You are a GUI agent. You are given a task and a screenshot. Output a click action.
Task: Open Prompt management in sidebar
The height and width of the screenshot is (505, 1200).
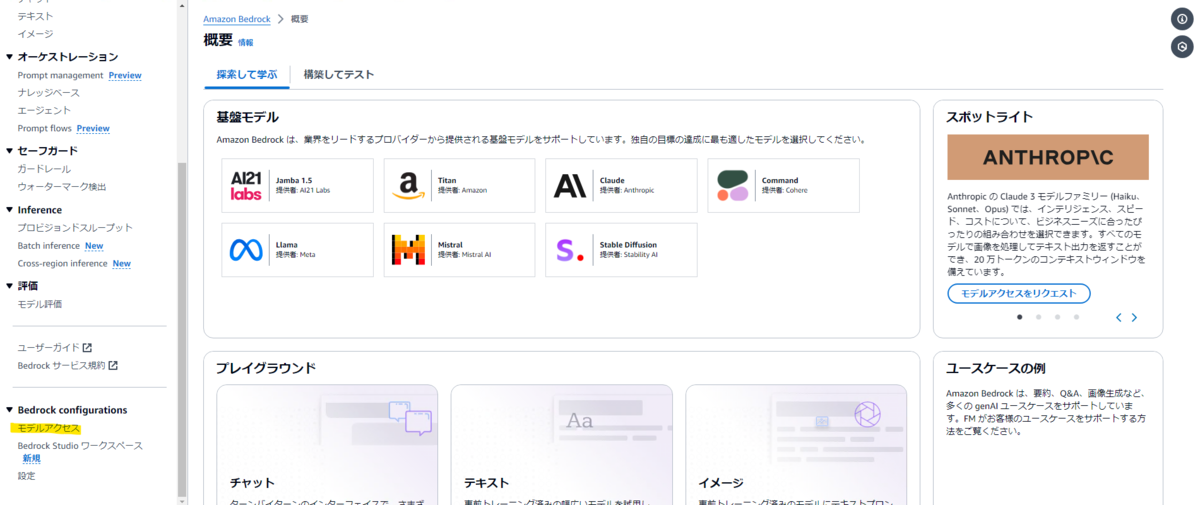coord(60,75)
